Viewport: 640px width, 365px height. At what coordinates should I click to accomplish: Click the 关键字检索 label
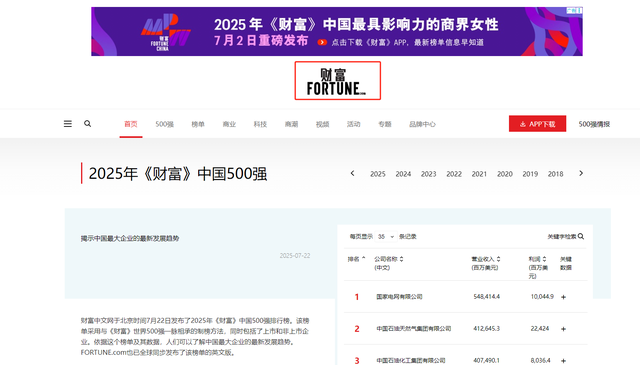pos(562,236)
